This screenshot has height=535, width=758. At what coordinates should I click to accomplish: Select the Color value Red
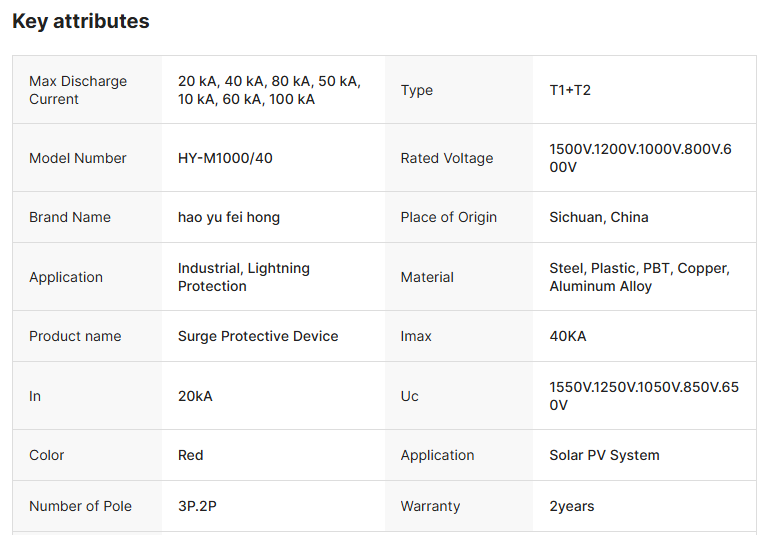click(191, 455)
